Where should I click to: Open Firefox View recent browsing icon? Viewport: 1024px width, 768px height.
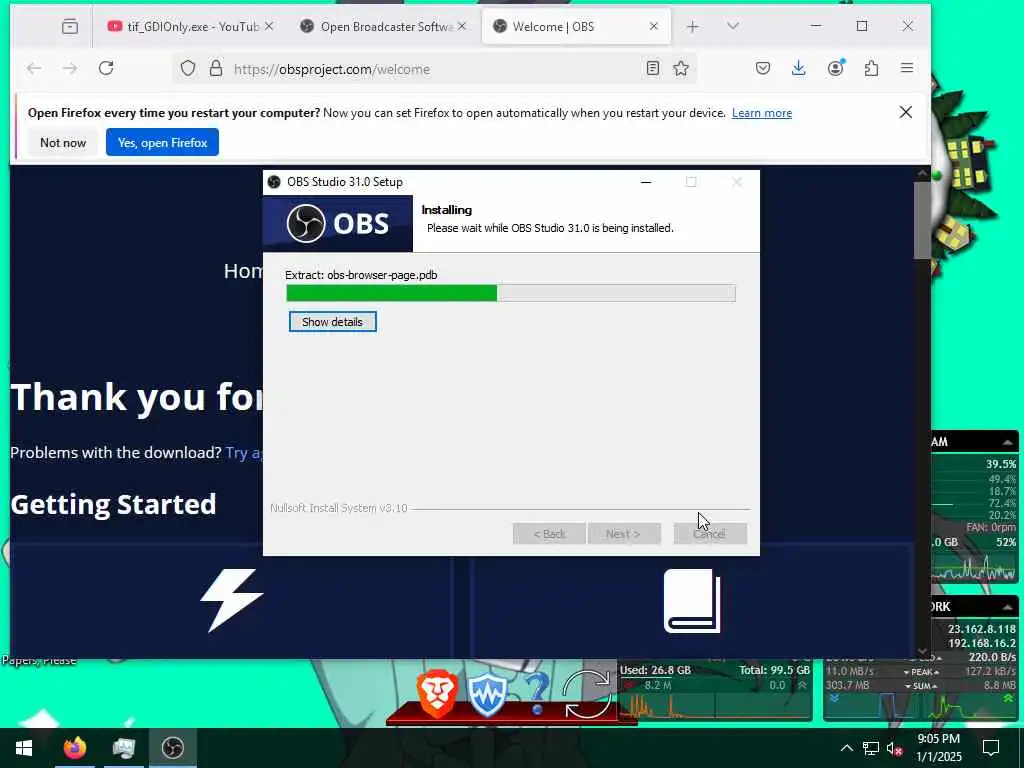point(70,26)
